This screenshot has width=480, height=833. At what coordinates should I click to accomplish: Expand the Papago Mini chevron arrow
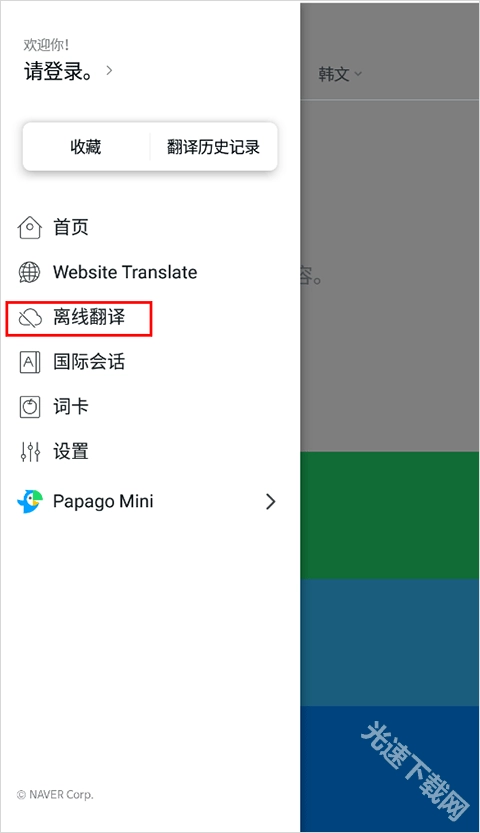coord(271,501)
